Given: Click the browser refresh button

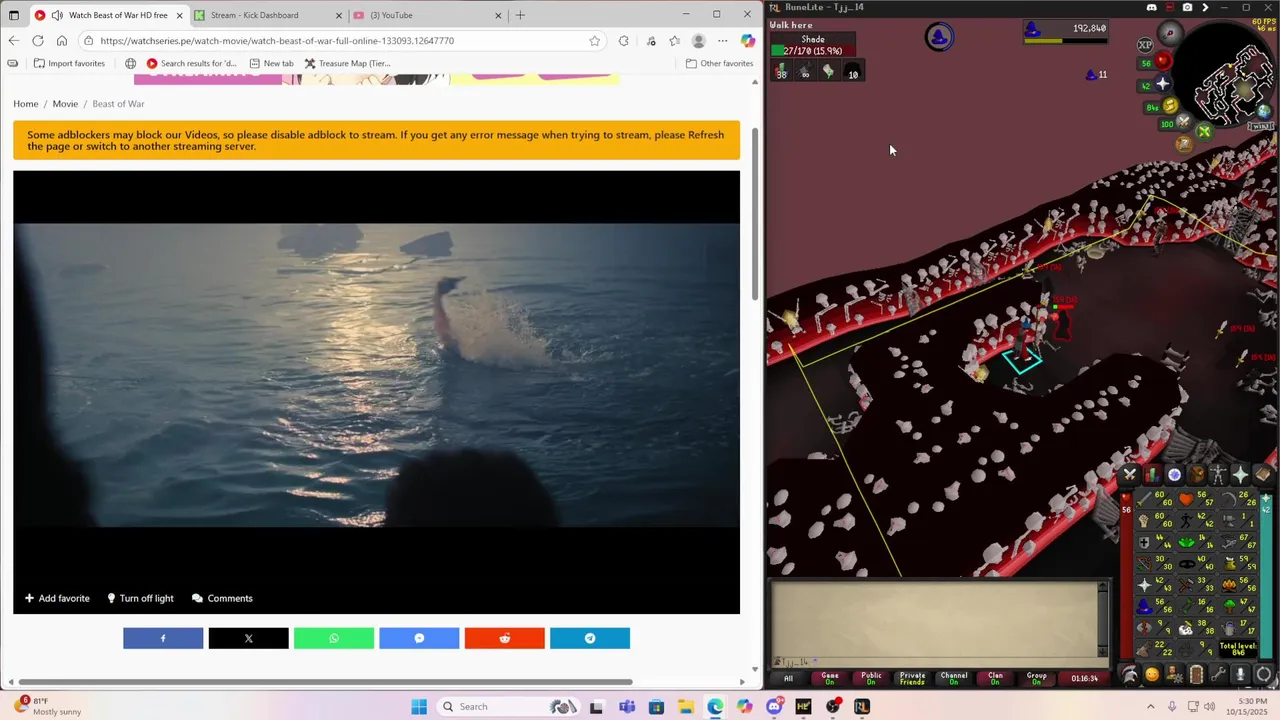Looking at the screenshot, I should tap(38, 41).
